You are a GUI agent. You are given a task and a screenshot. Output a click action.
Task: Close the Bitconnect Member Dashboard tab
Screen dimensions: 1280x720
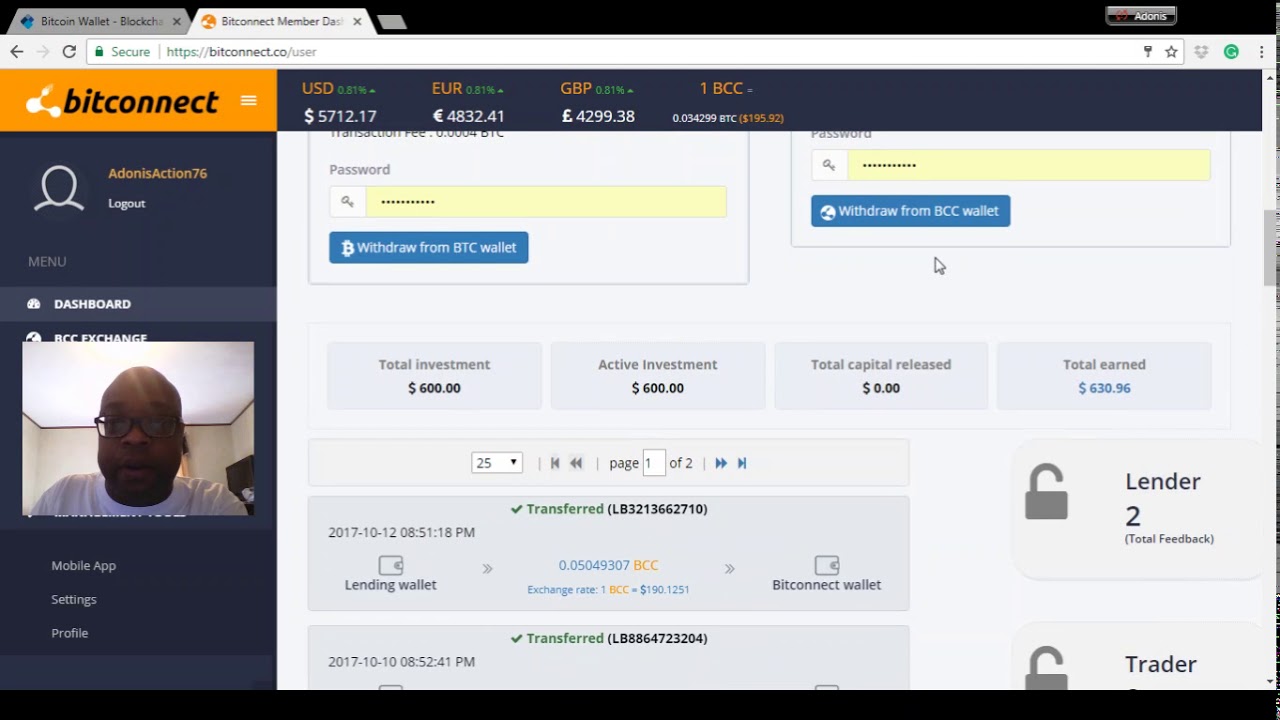357,21
